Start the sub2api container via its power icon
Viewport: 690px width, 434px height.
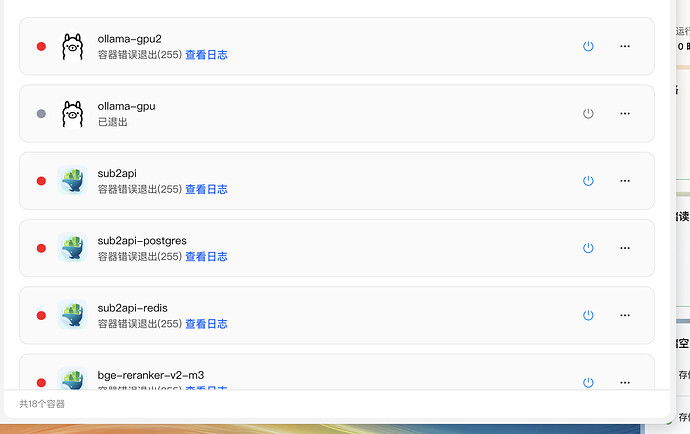[588, 181]
